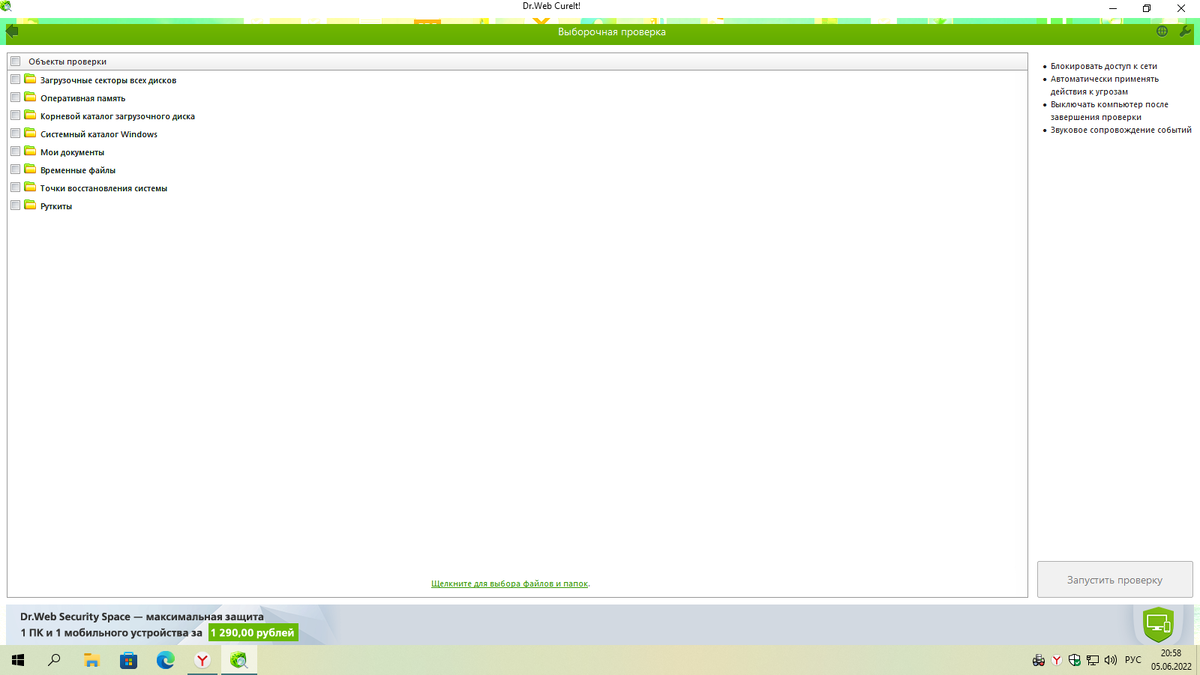Image resolution: width=1200 pixels, height=675 pixels.
Task: Switch input language via РУС indicator
Action: tap(1133, 660)
